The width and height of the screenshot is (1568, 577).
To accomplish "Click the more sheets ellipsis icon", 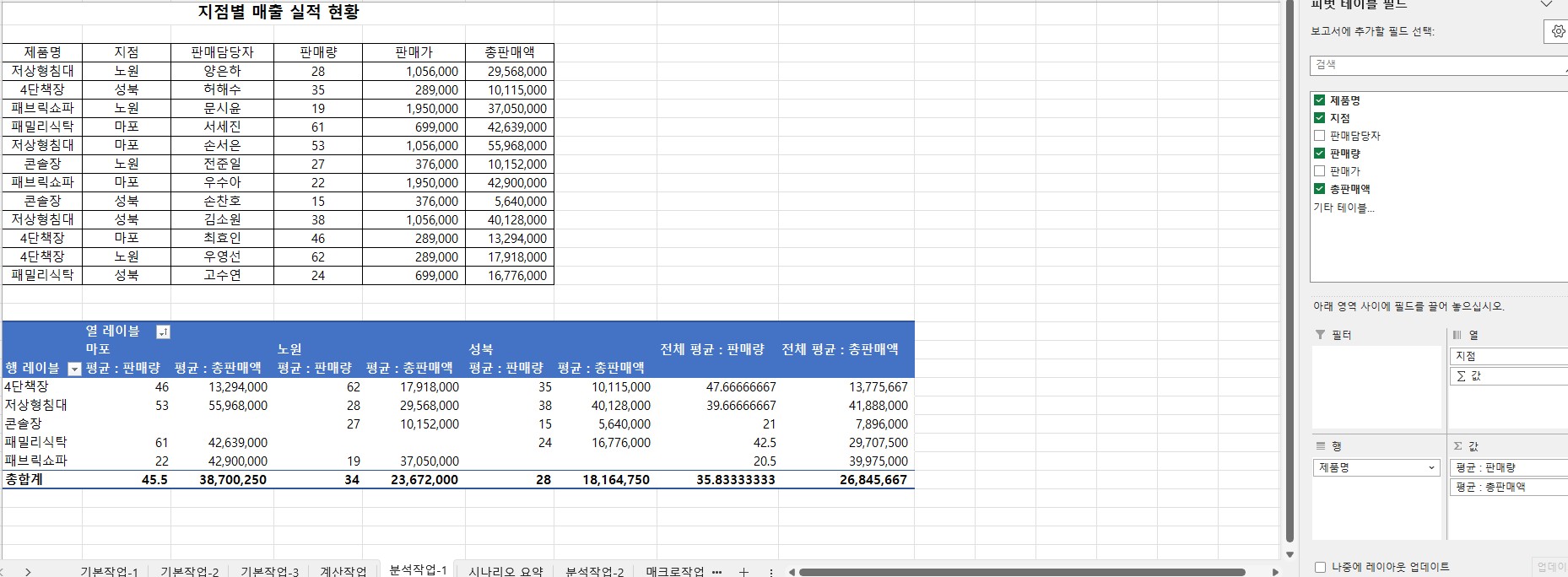I will click(x=717, y=571).
